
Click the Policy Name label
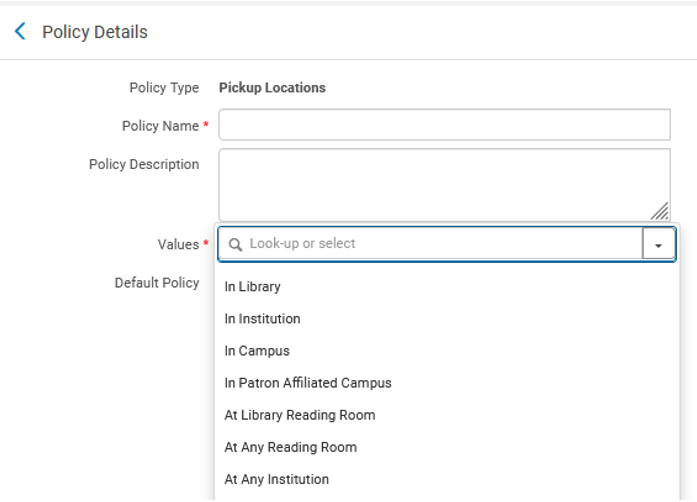160,126
